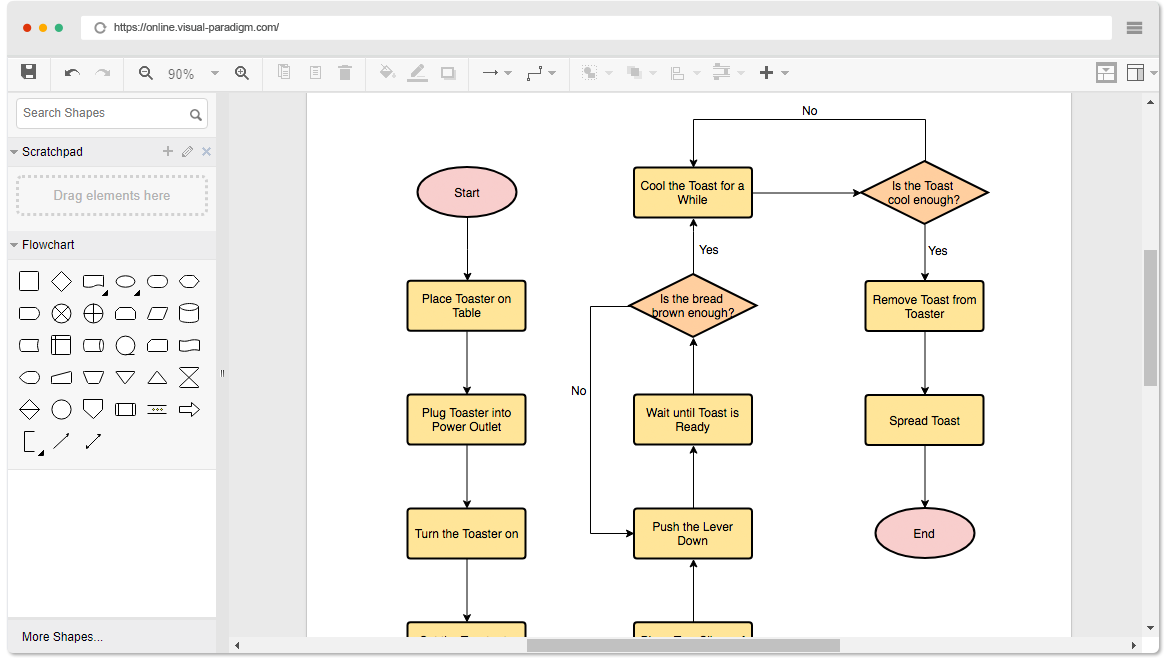Undo the last action
This screenshot has width=1170, height=665.
(x=70, y=72)
